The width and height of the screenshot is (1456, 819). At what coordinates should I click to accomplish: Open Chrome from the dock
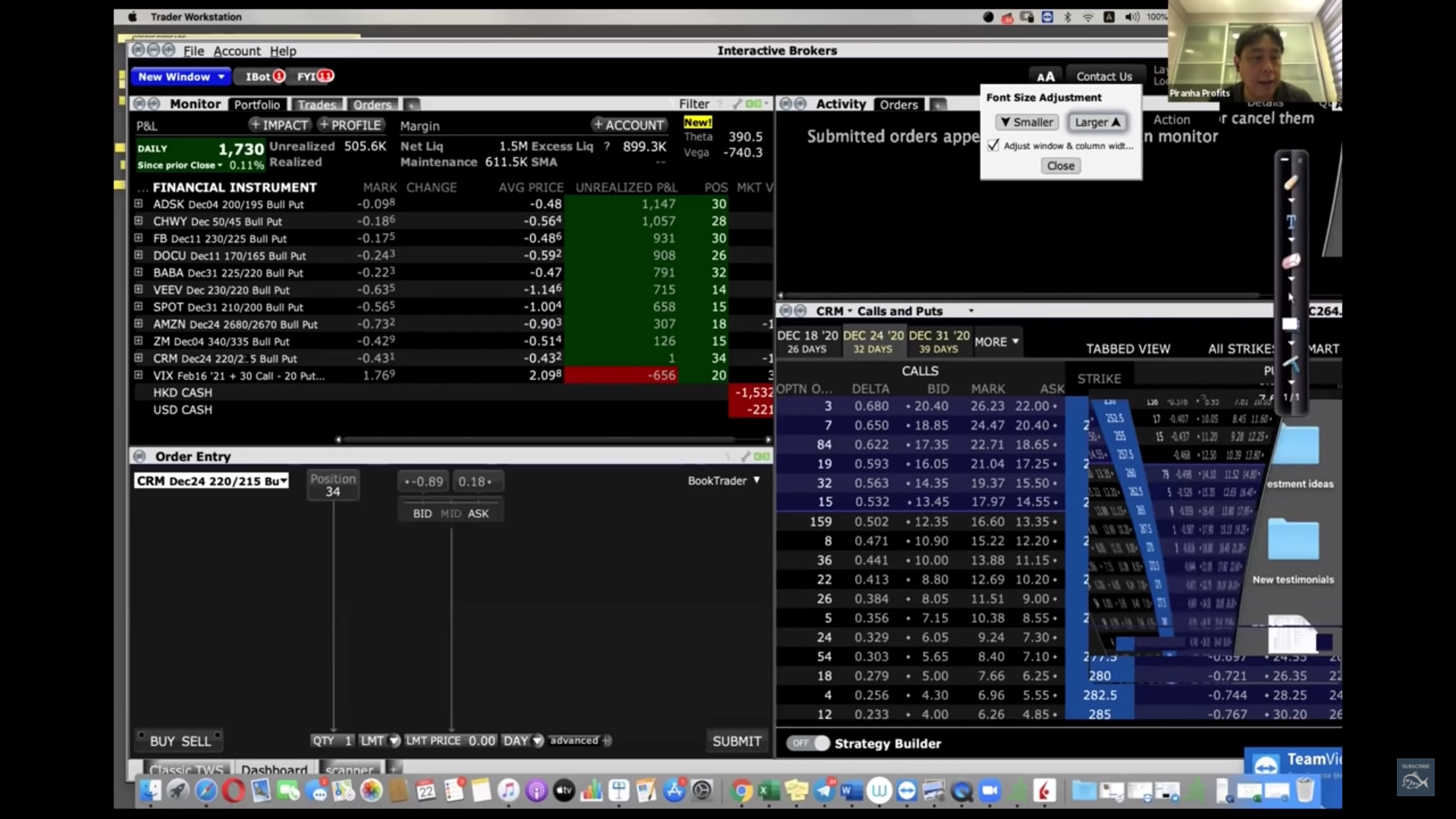coord(742,791)
